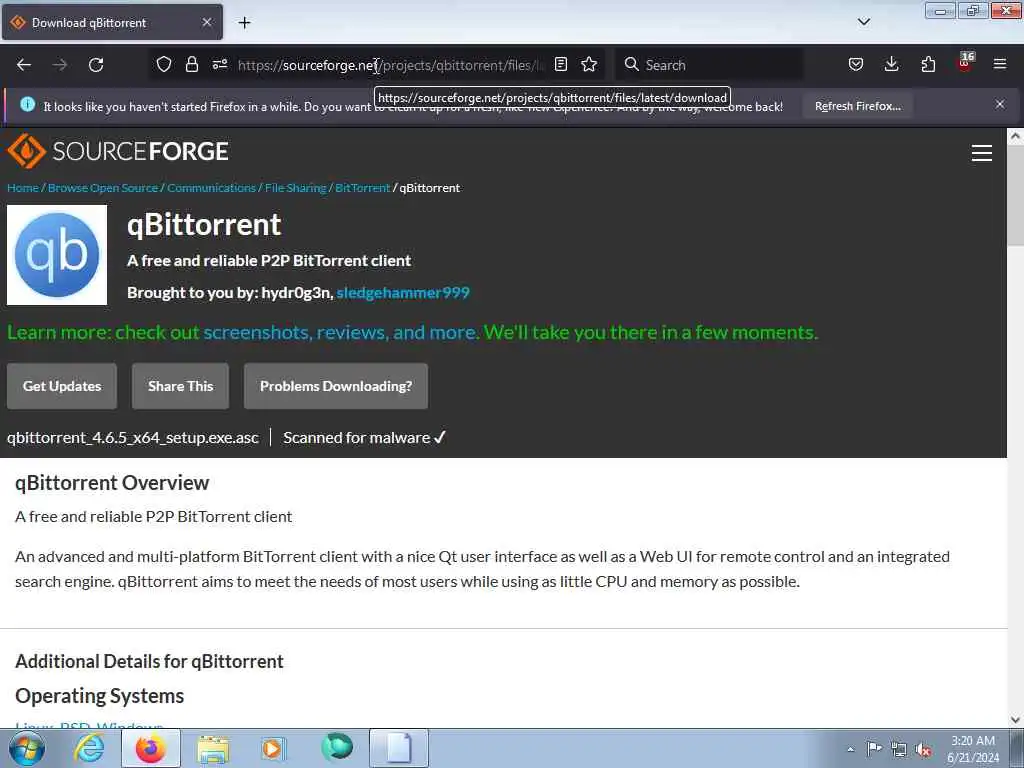Click the Operating Systems heading

pyautogui.click(x=99, y=696)
